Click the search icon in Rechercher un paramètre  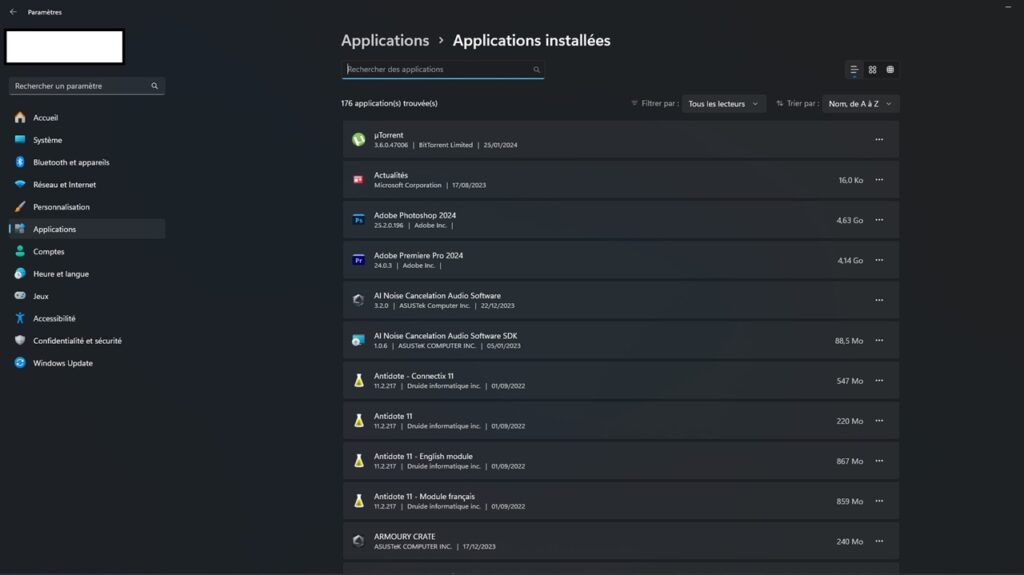click(x=155, y=86)
